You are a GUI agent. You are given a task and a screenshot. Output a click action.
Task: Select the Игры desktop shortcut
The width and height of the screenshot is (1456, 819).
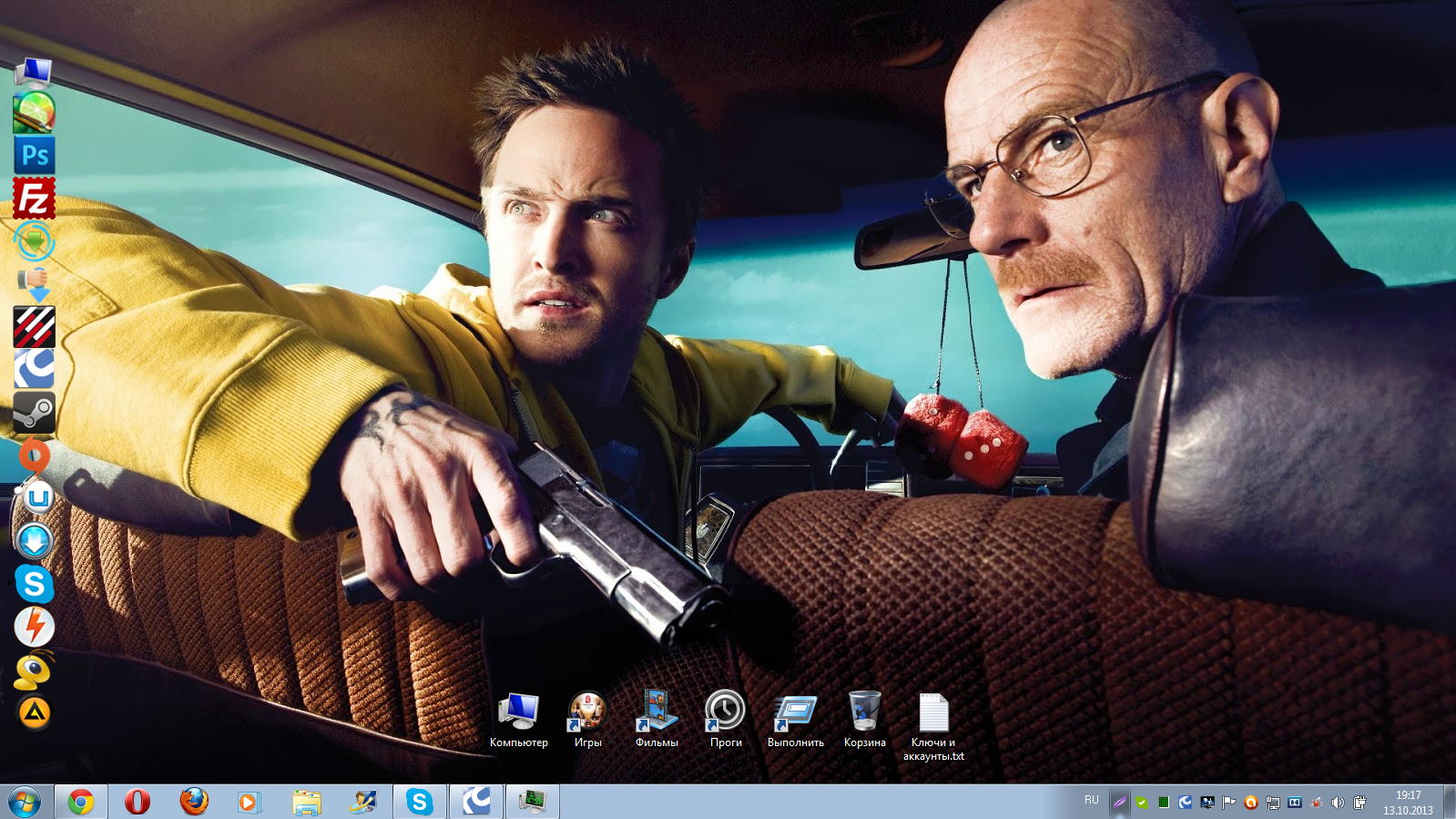[x=588, y=720]
